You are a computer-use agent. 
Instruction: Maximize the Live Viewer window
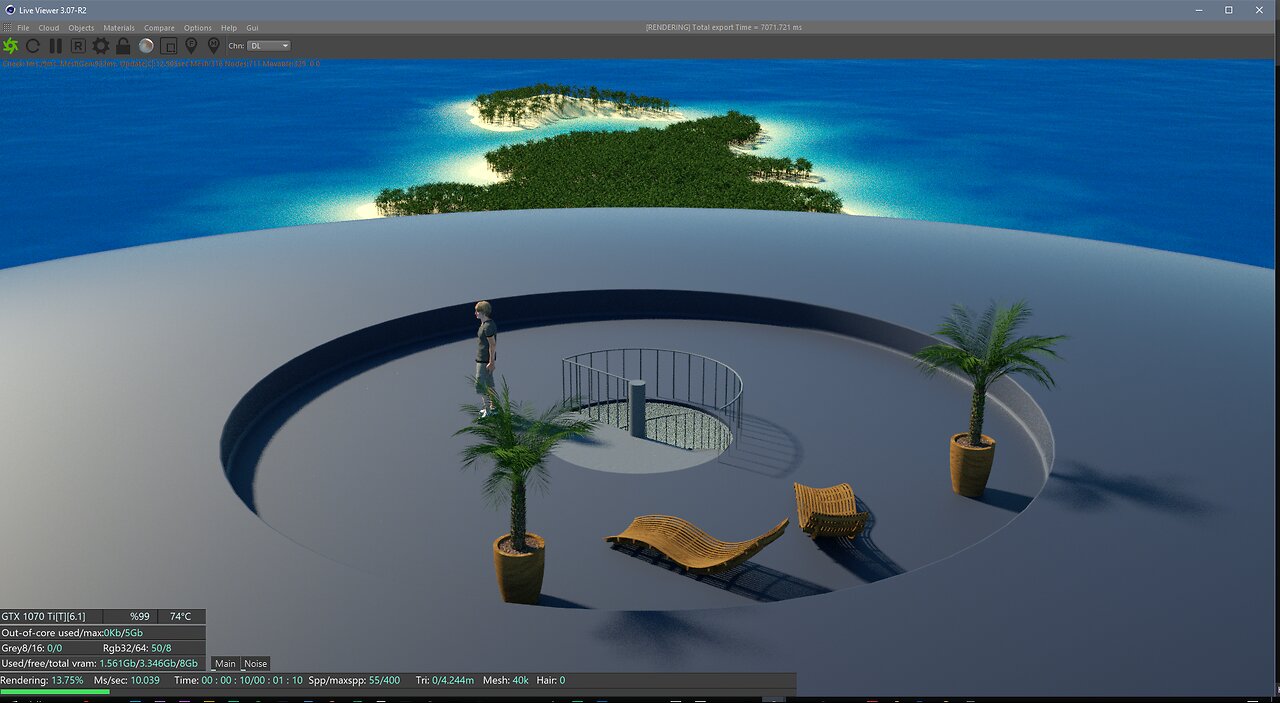tap(1229, 9)
